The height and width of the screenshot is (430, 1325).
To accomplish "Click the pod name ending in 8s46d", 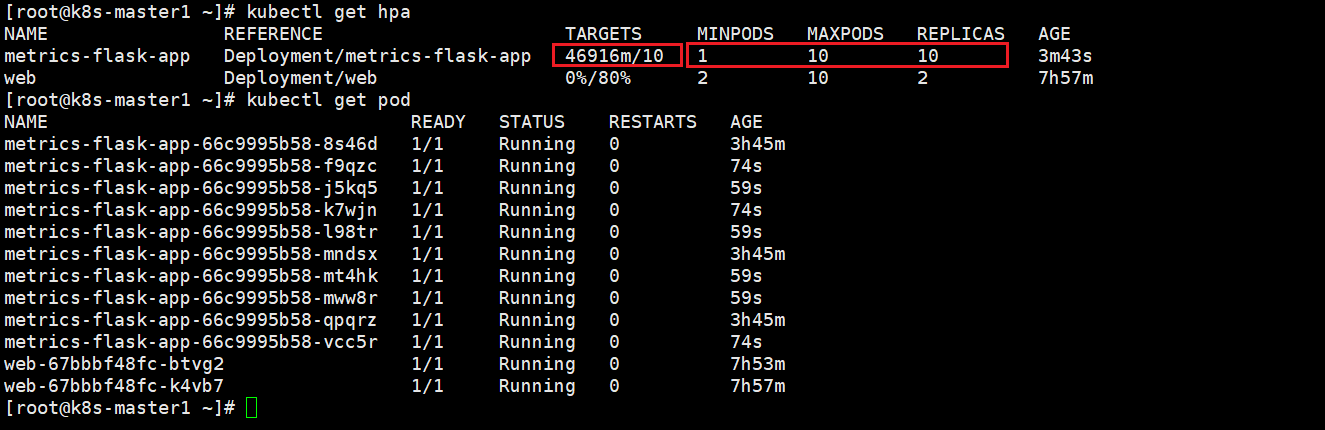I will click(x=191, y=144).
